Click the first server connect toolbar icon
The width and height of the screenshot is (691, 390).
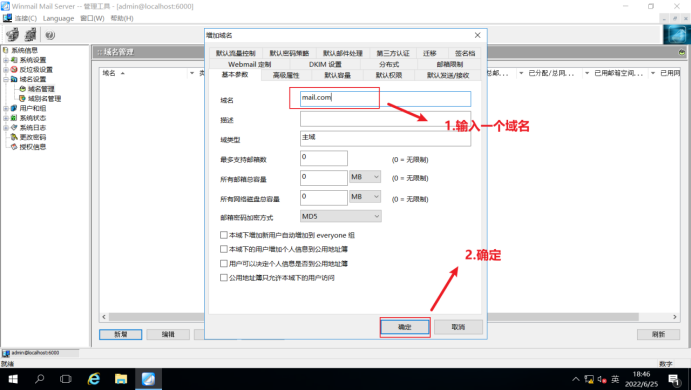[x=12, y=34]
